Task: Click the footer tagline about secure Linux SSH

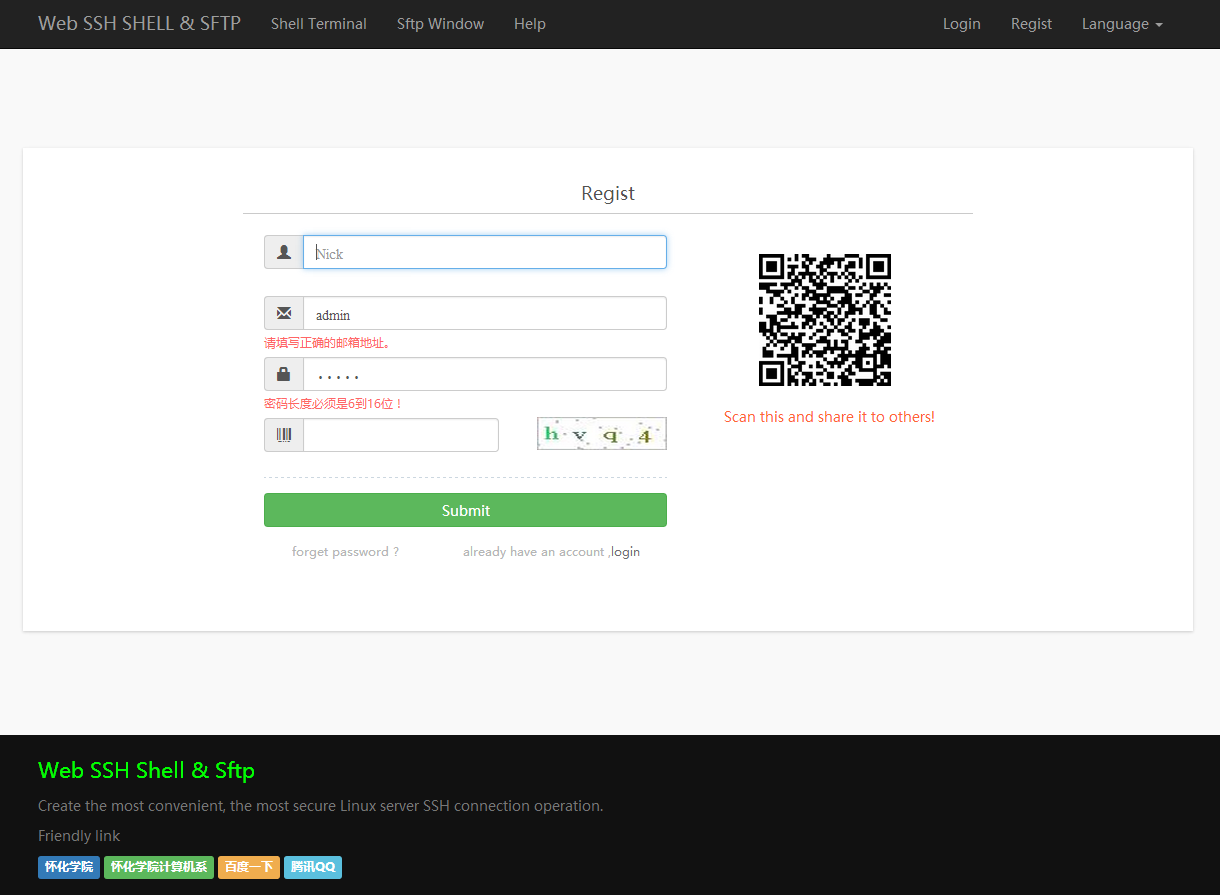Action: [320, 806]
